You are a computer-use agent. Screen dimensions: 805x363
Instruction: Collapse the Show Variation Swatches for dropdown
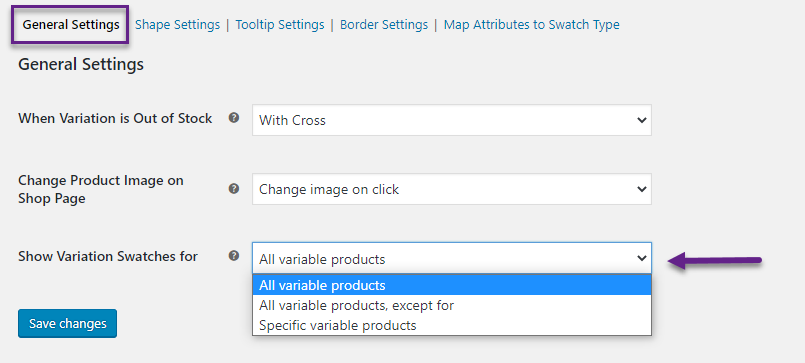(452, 258)
